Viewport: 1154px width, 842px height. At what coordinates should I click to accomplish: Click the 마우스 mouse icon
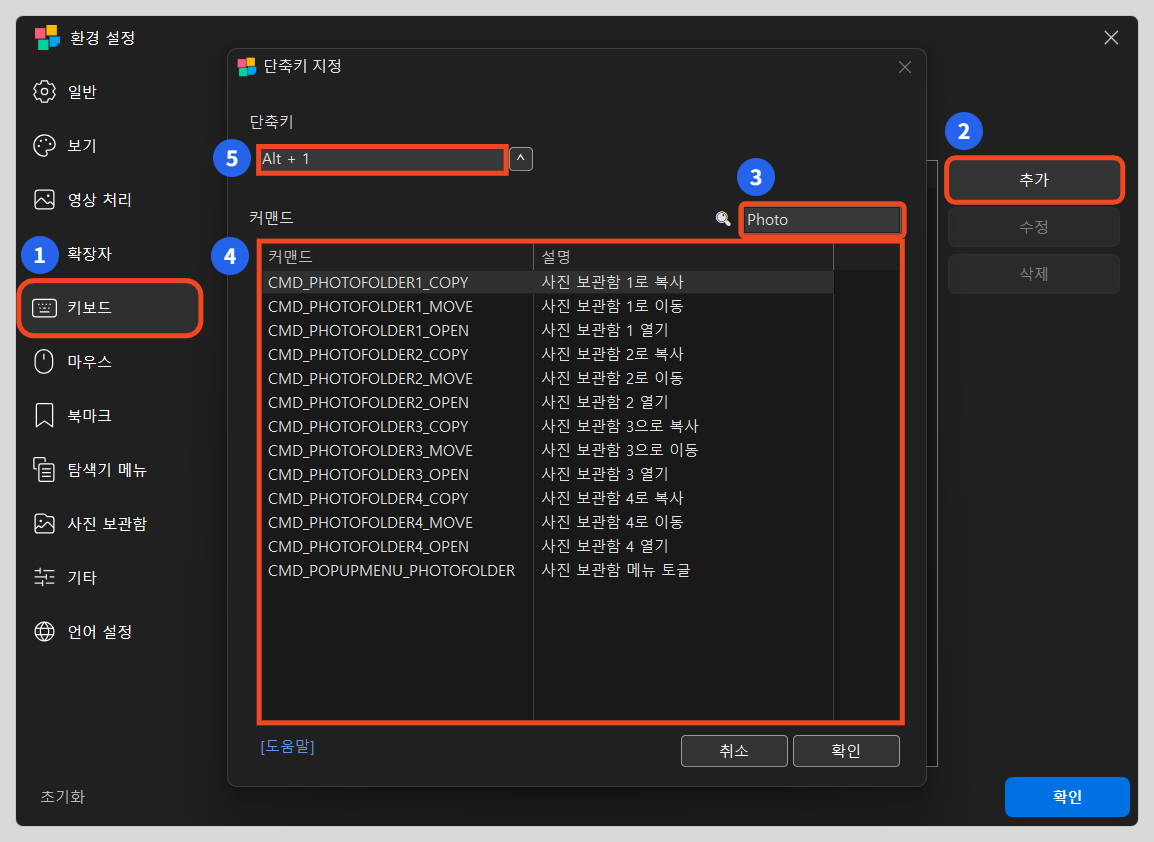[x=44, y=361]
